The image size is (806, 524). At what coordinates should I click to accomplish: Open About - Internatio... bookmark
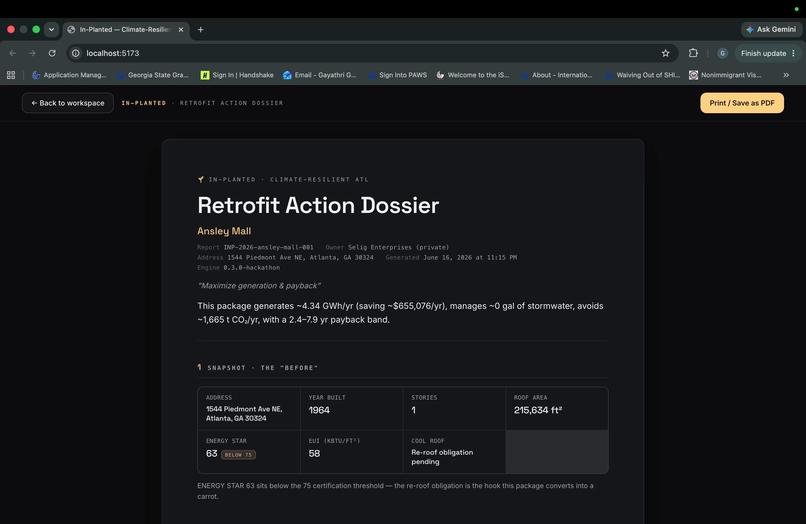pyautogui.click(x=557, y=75)
